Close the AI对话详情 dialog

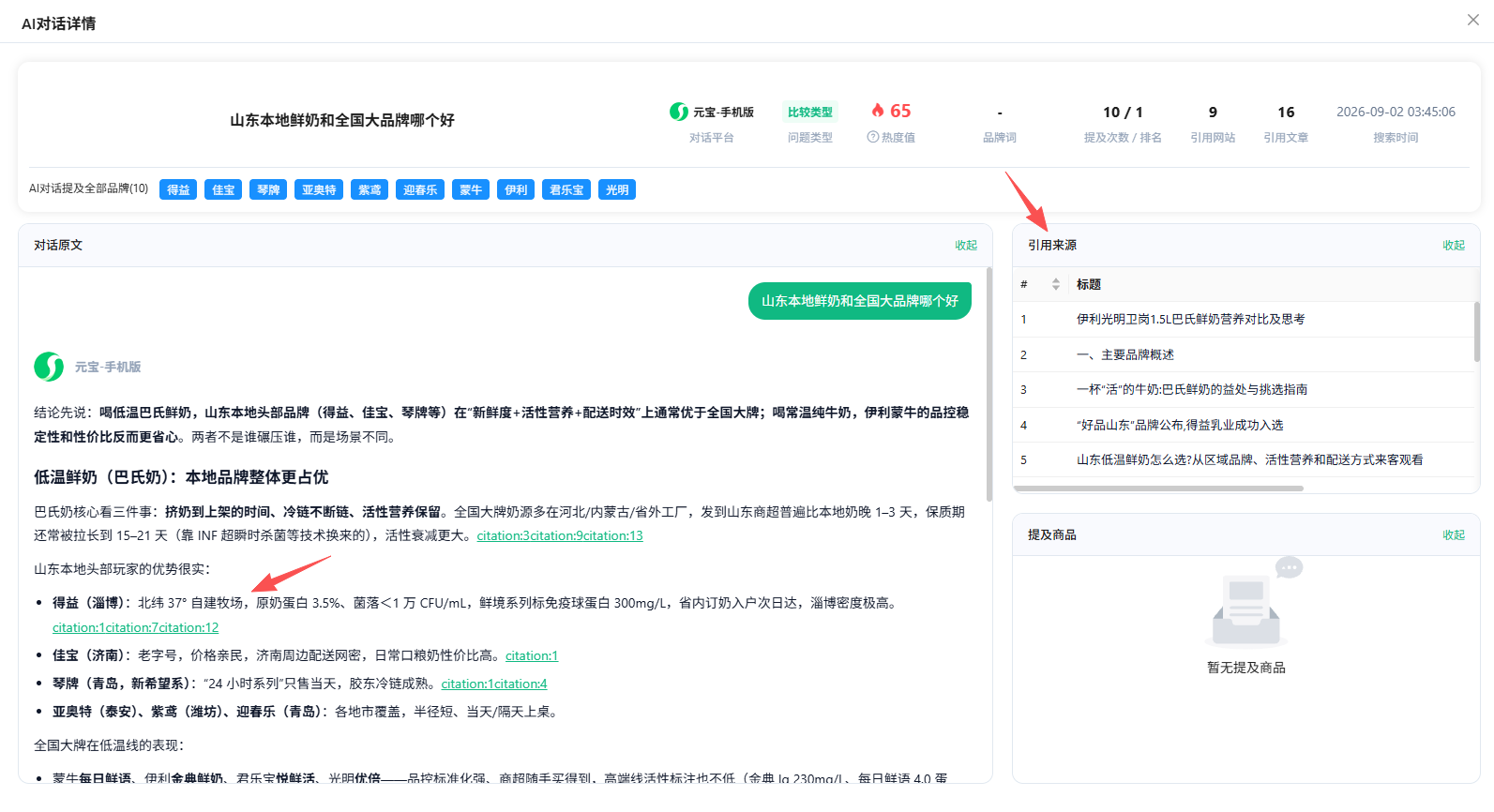(x=1473, y=20)
